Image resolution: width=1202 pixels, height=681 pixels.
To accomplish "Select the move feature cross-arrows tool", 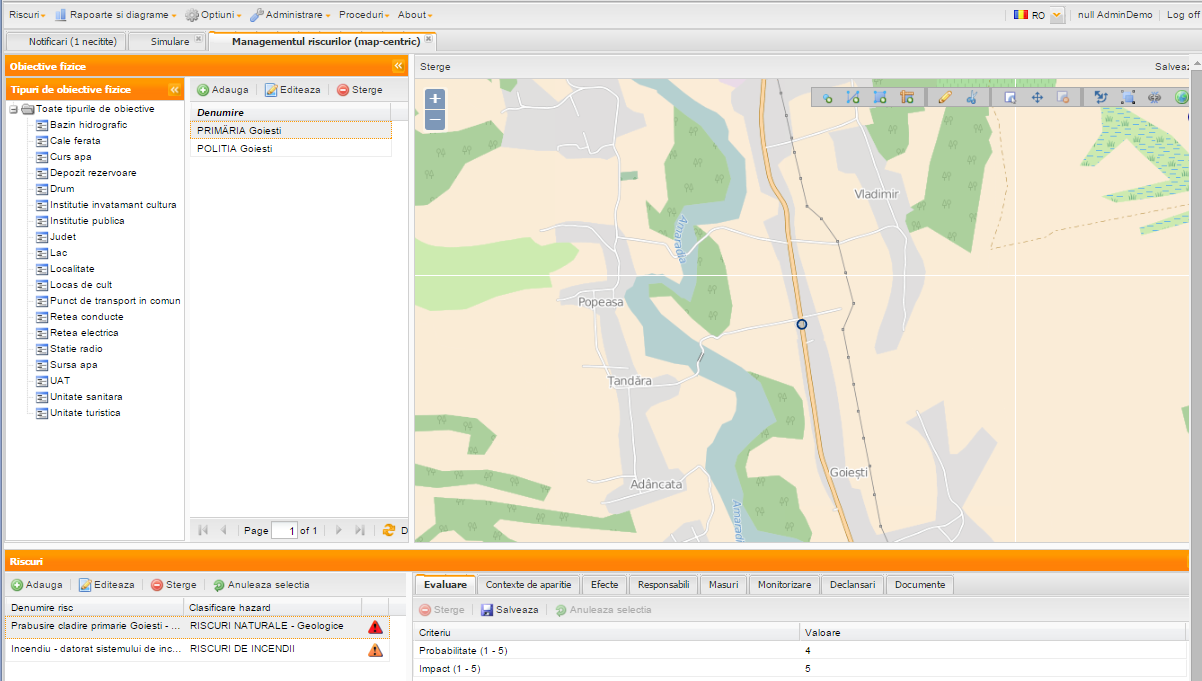I will (x=1037, y=97).
